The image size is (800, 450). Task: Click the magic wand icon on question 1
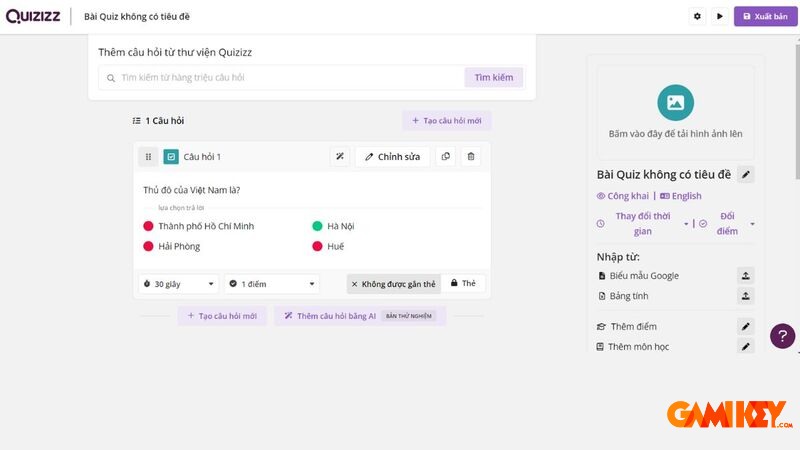[340, 157]
